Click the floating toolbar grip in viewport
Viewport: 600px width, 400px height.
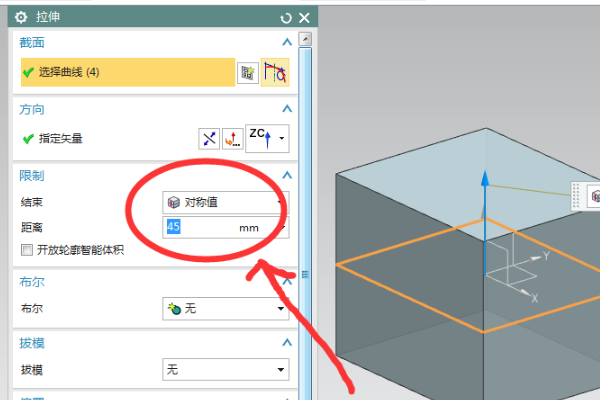coord(576,195)
